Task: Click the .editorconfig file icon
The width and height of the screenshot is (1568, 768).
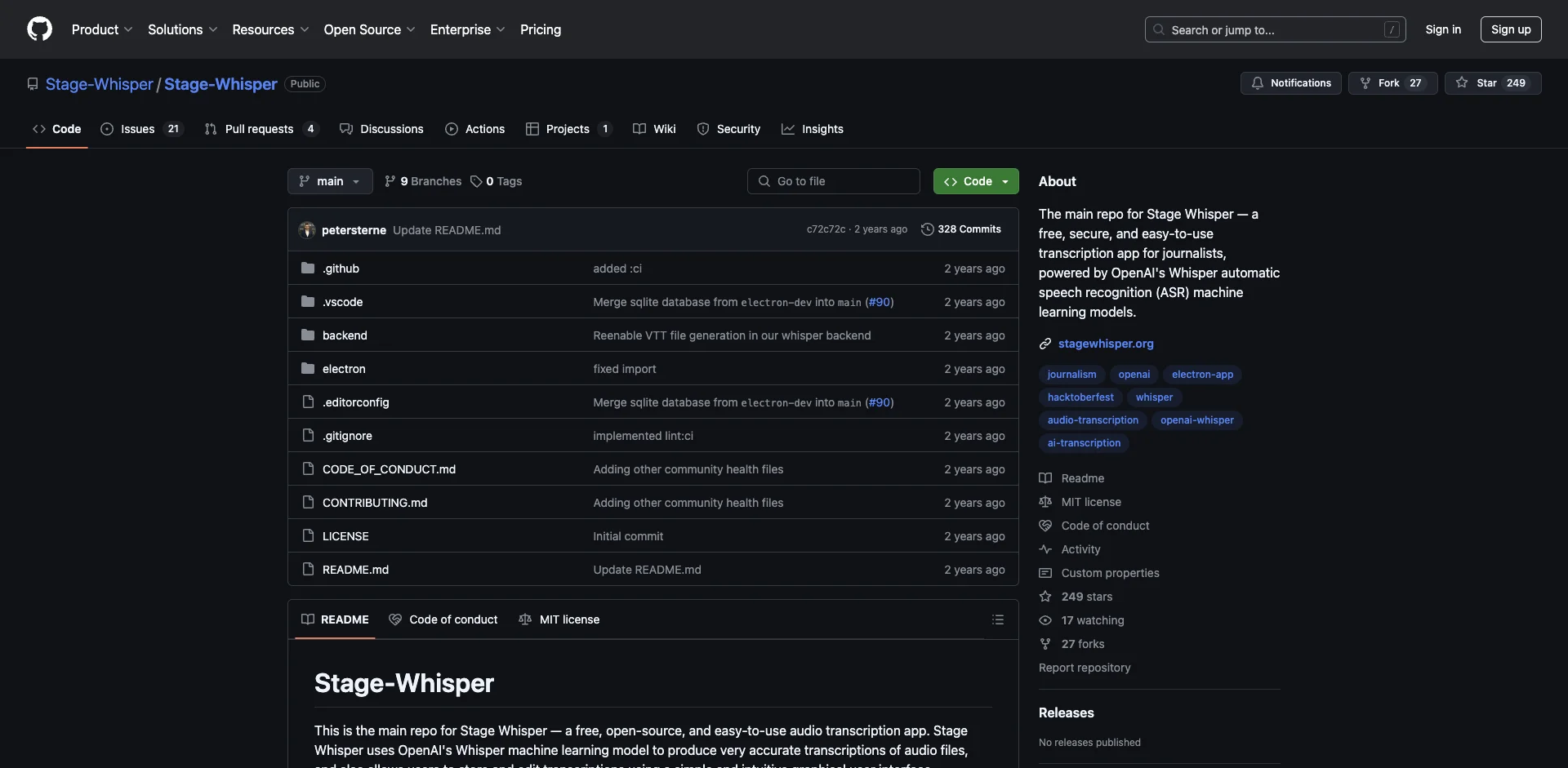Action: tap(308, 402)
